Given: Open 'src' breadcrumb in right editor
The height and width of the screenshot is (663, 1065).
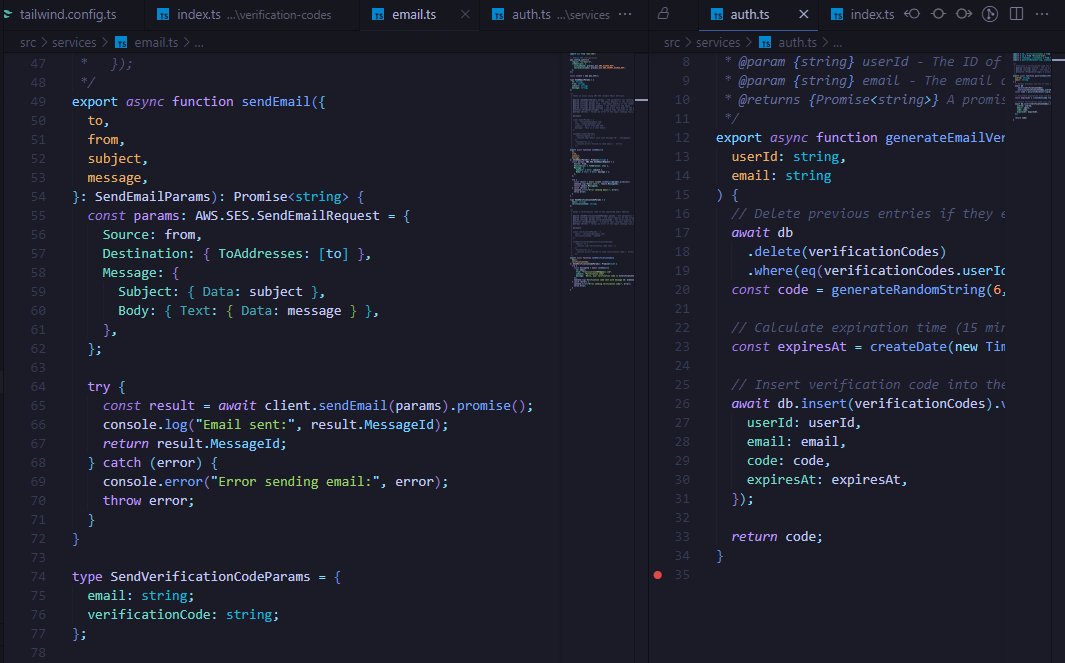Looking at the screenshot, I should (x=672, y=42).
